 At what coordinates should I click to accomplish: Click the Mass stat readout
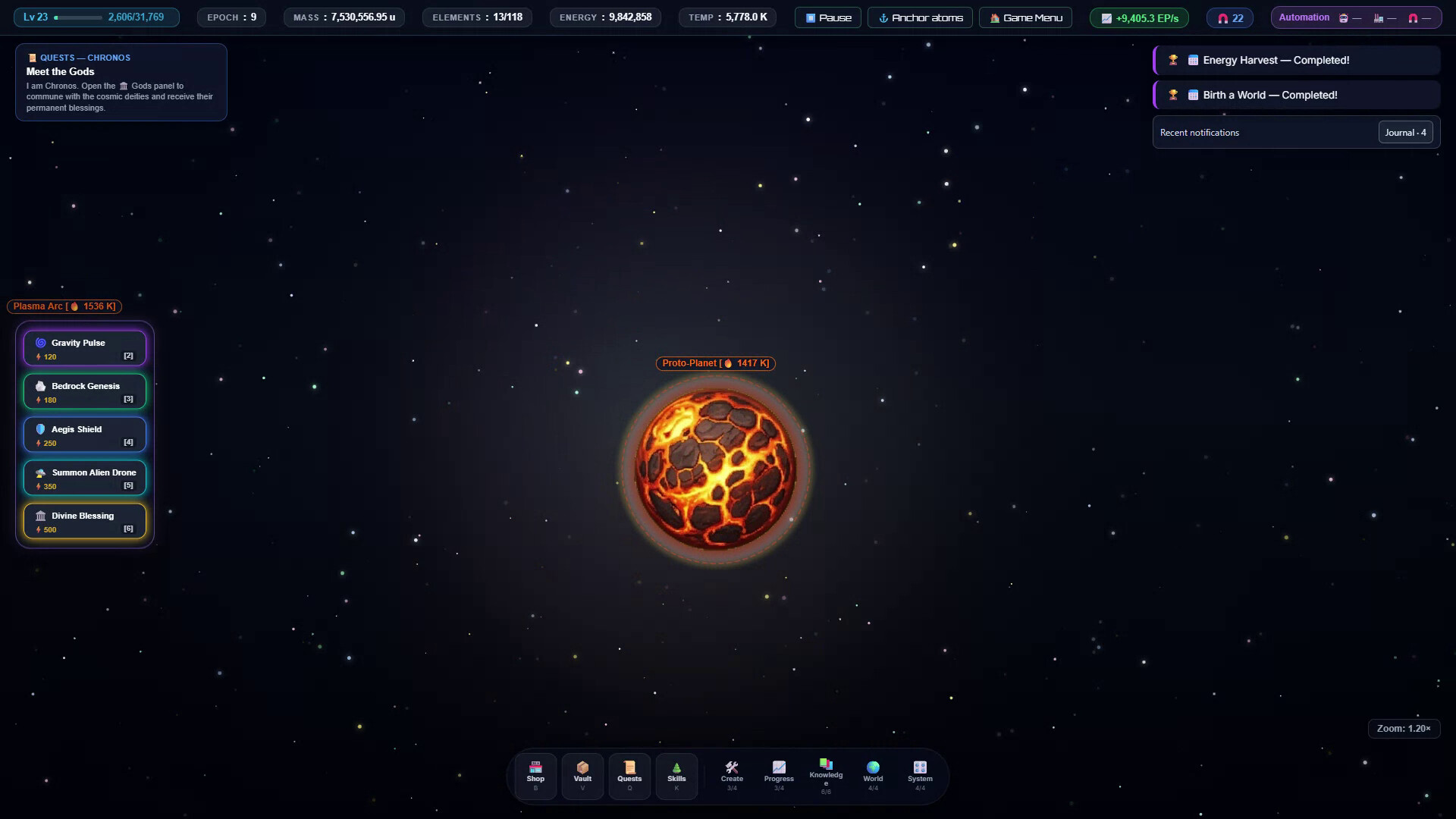pos(344,17)
